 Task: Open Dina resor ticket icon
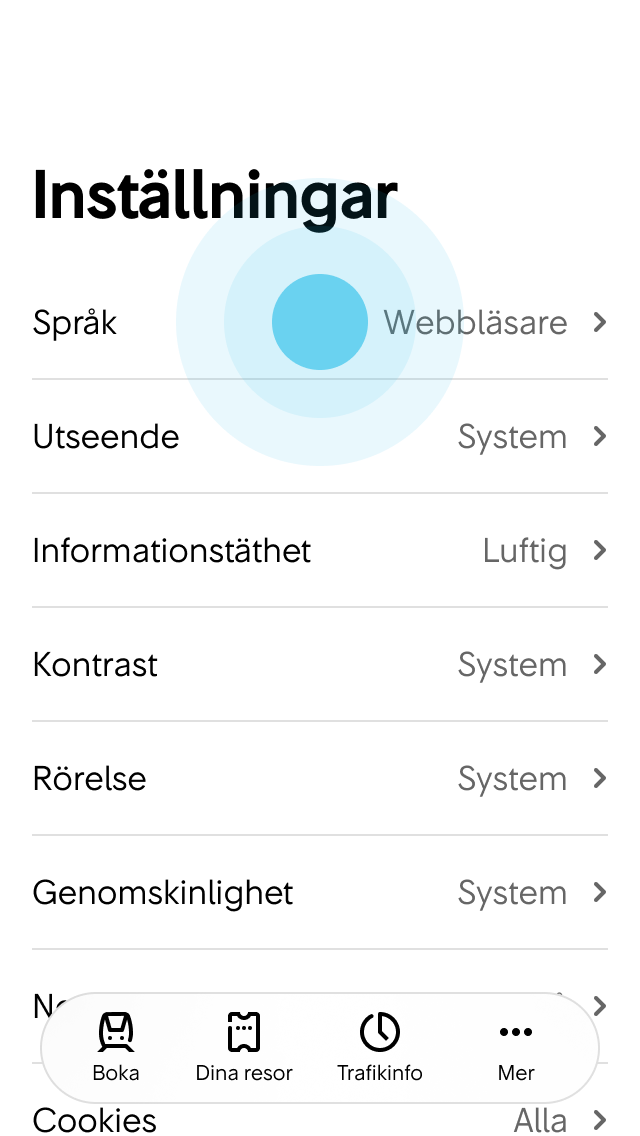tap(244, 1032)
